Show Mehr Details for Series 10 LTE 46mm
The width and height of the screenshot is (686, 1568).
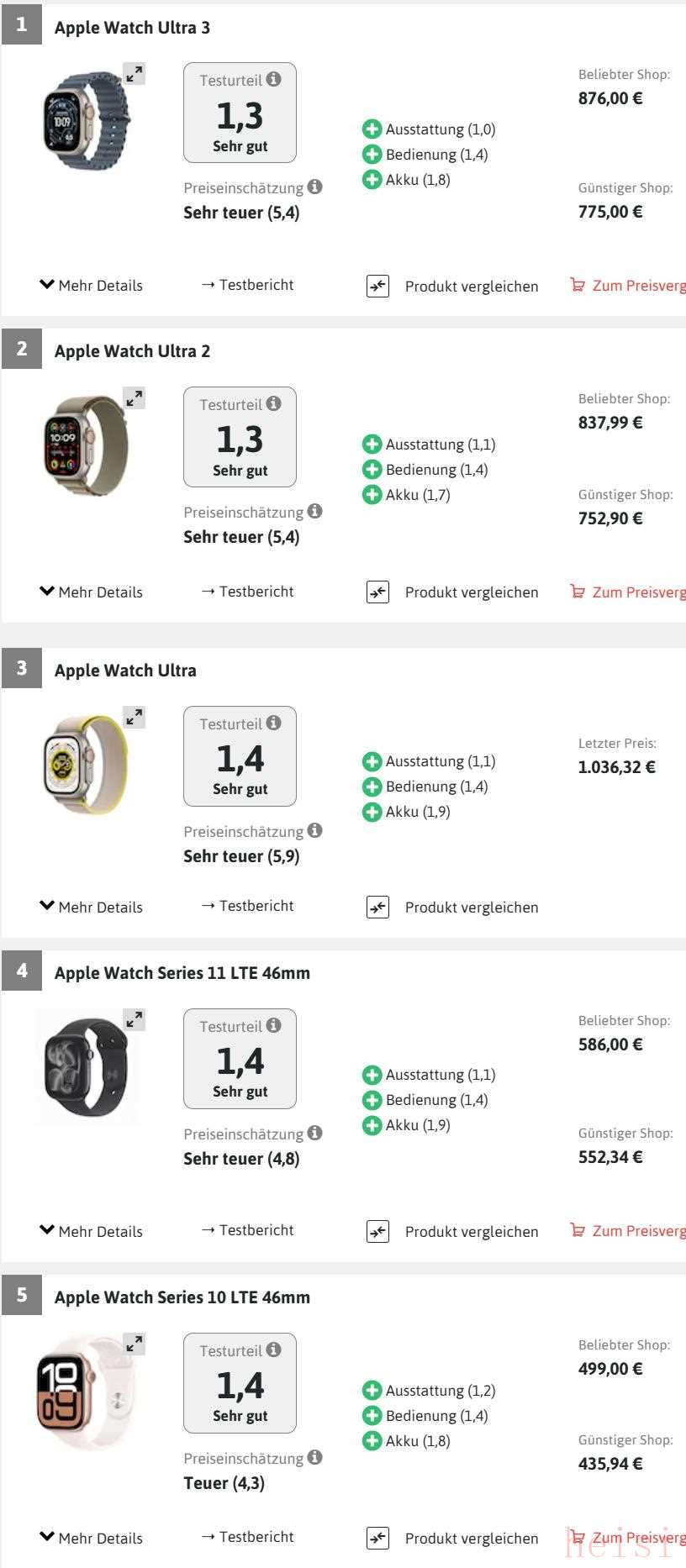pyautogui.click(x=92, y=1539)
